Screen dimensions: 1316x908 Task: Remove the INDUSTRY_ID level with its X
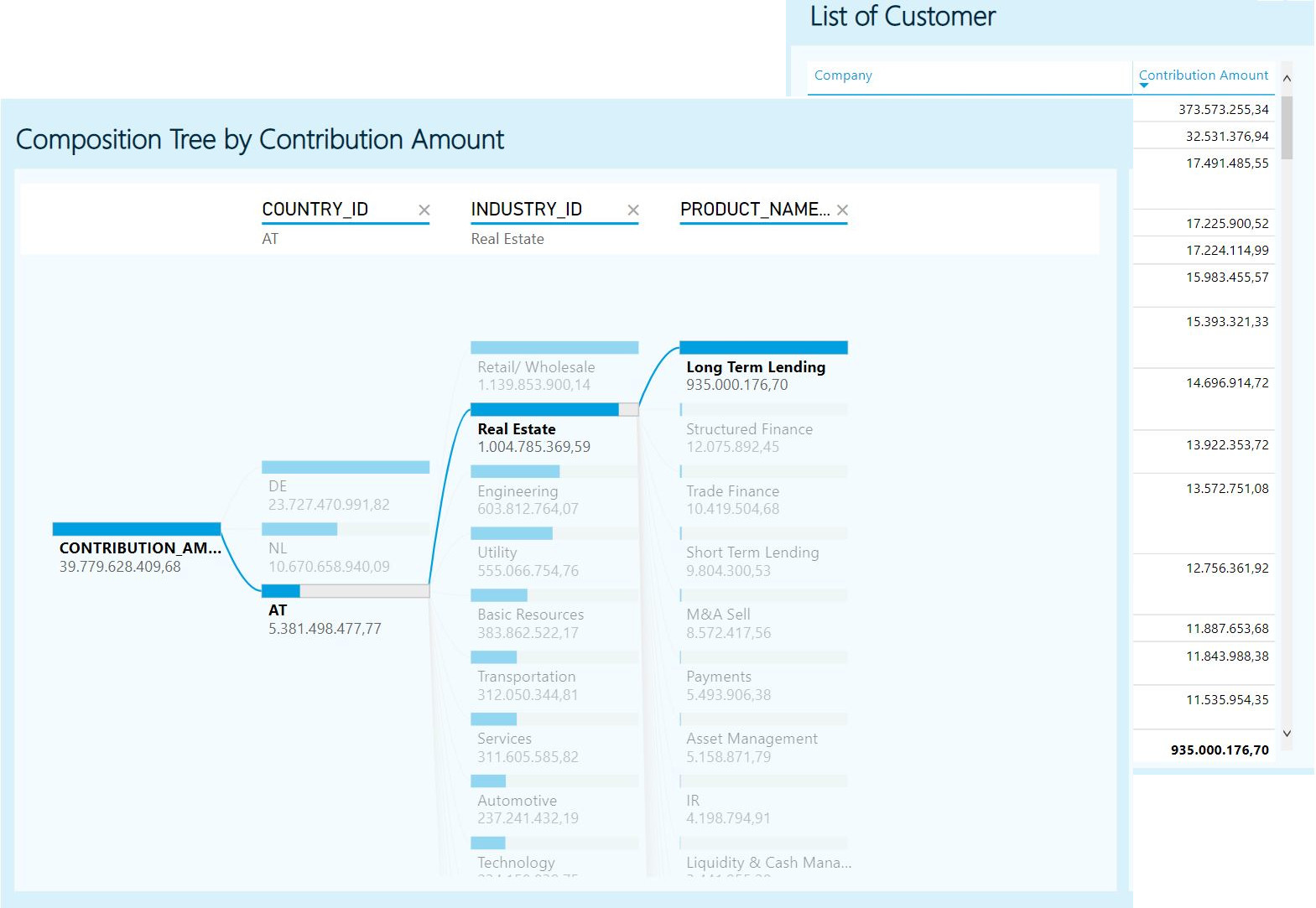[632, 210]
